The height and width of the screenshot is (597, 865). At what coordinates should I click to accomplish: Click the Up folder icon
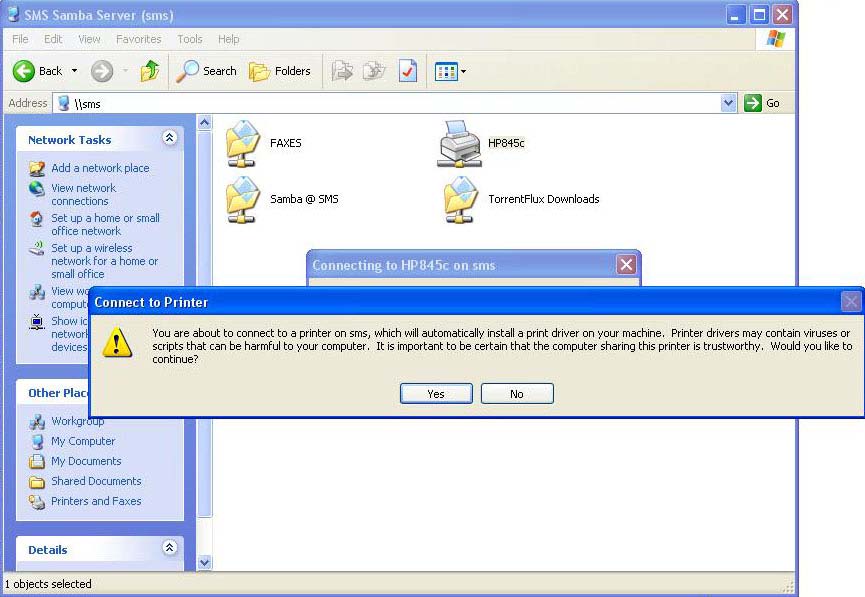coord(149,71)
